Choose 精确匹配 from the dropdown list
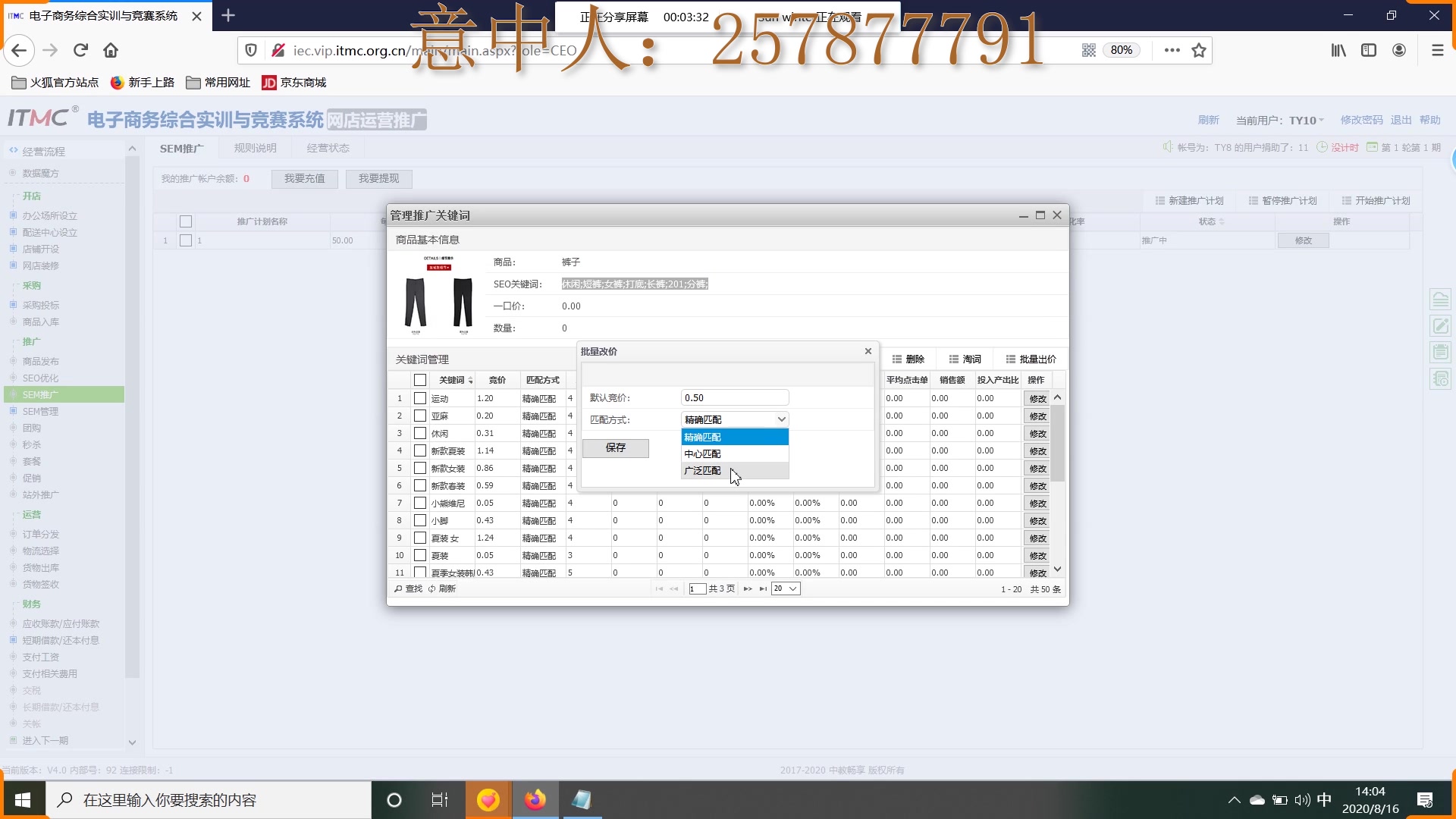Image resolution: width=1456 pixels, height=819 pixels. point(735,437)
